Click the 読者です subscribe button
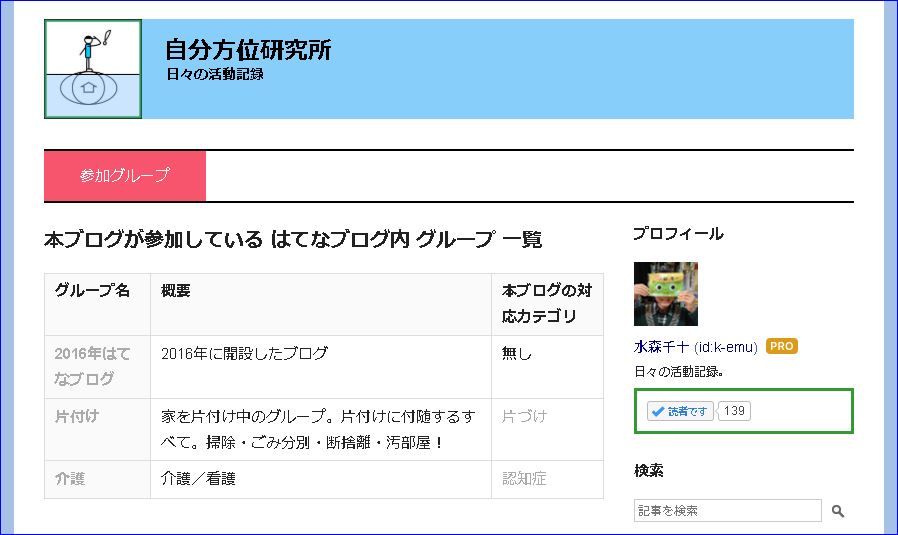 [x=680, y=411]
